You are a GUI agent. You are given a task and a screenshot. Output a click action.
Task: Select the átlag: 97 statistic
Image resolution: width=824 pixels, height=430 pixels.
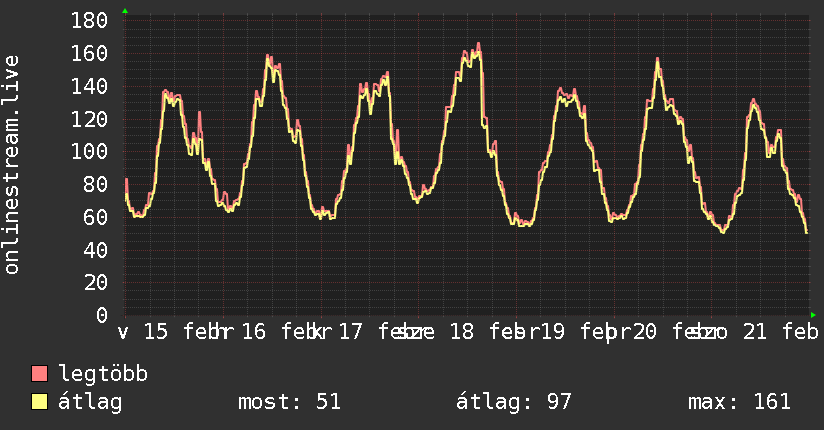[513, 402]
